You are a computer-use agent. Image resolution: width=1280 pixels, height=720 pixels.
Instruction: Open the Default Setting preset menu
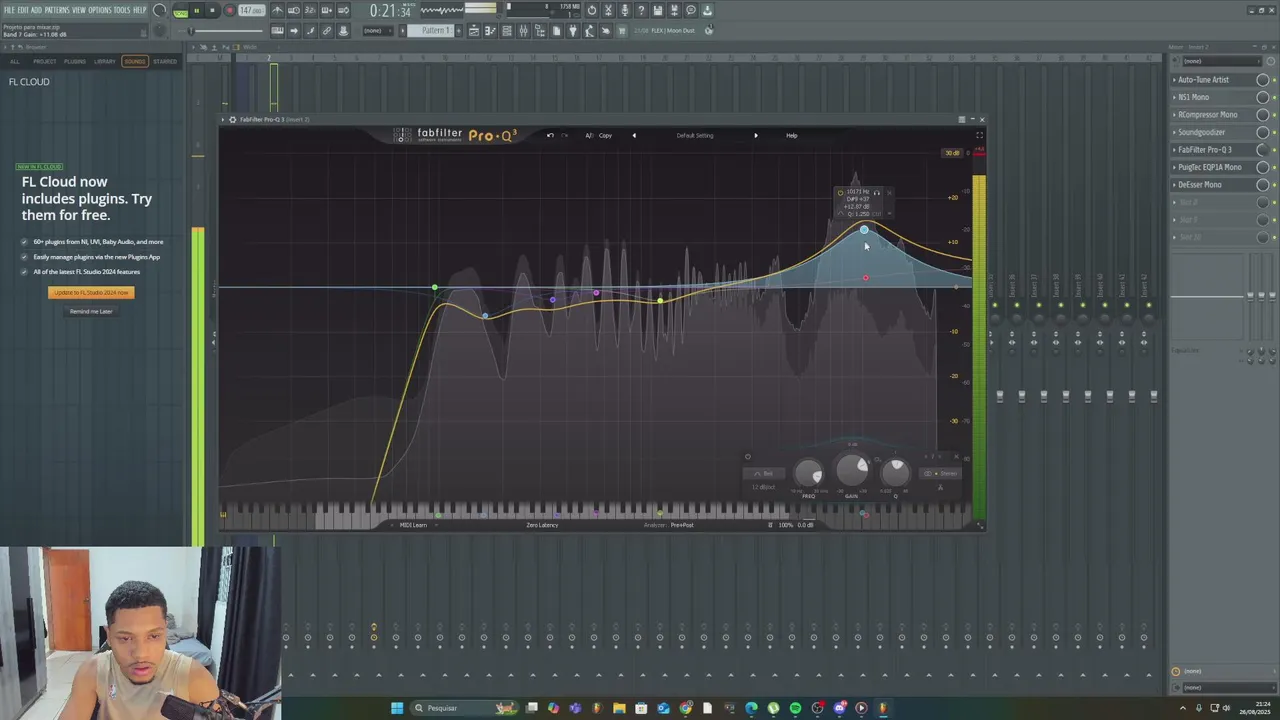point(695,135)
